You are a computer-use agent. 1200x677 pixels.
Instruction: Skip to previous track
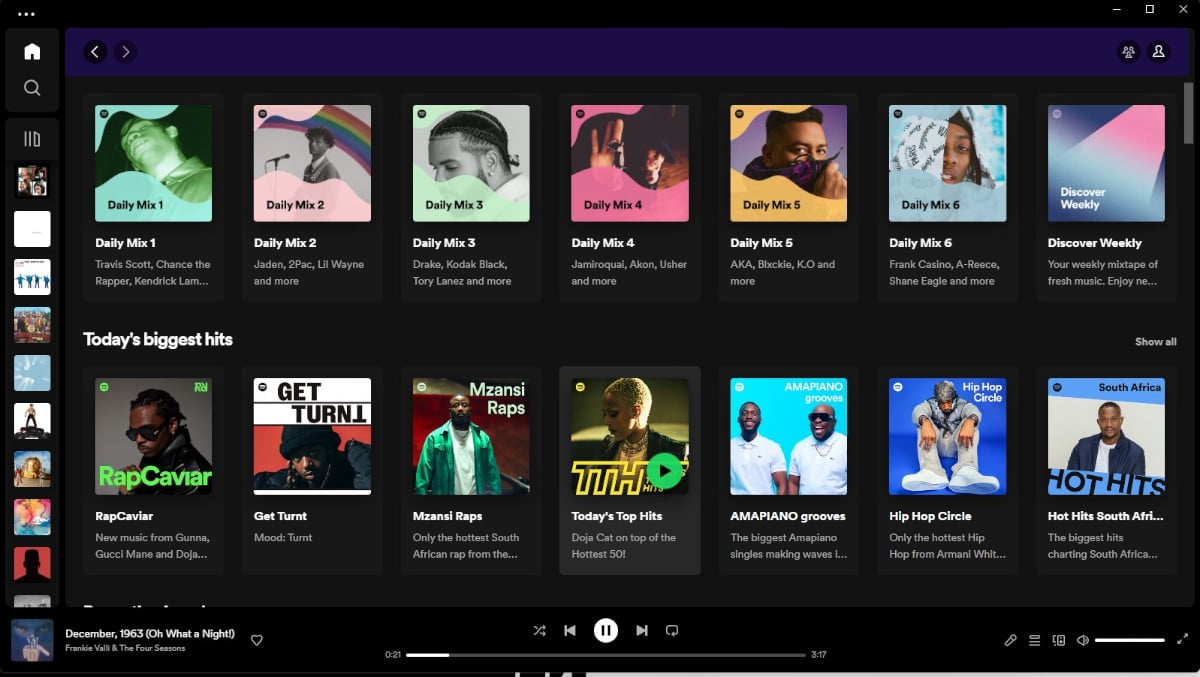pos(570,630)
